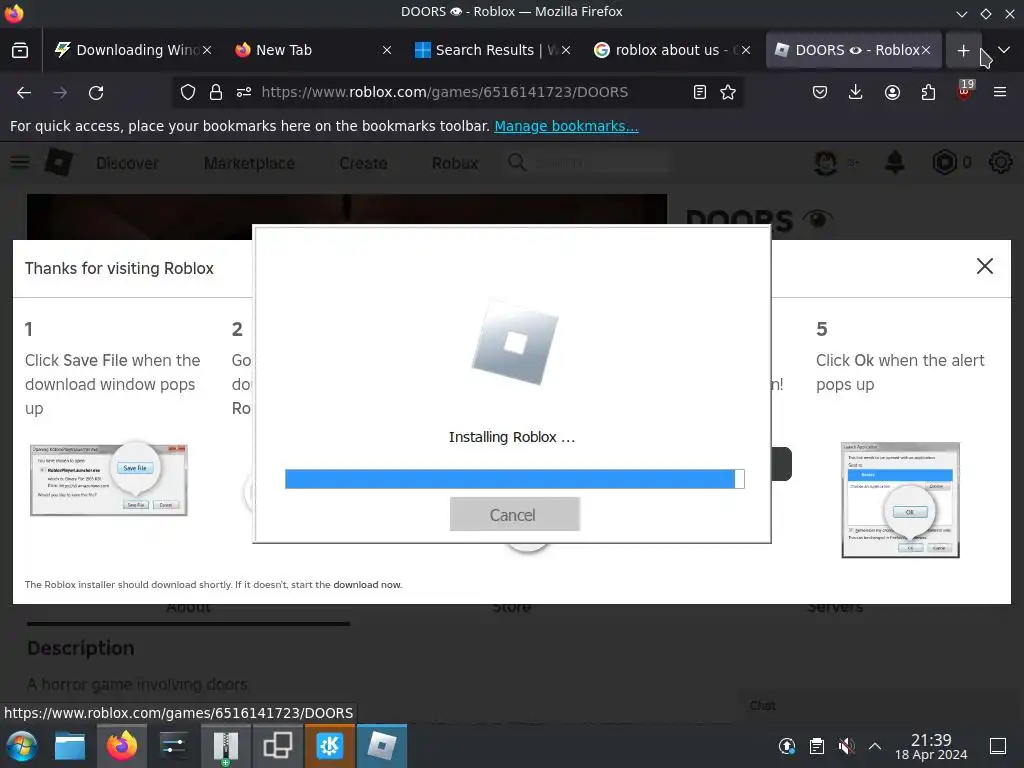Save page to Pocket
This screenshot has width=1024, height=768.
click(820, 93)
